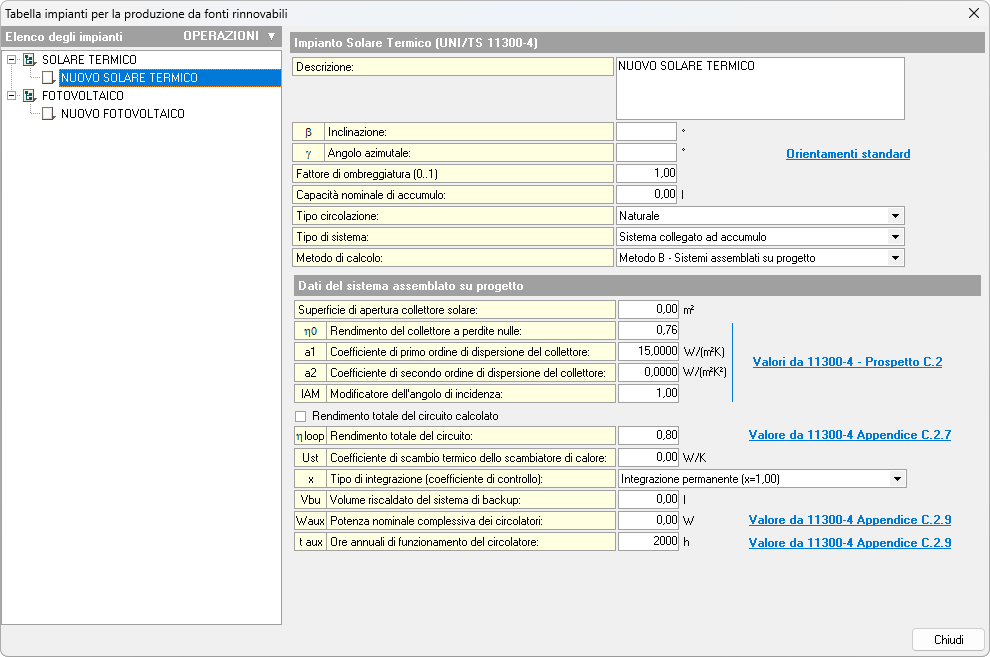Enable Rendimento totale del circuito calcolato checkbox
This screenshot has width=990, height=657.
(301, 416)
